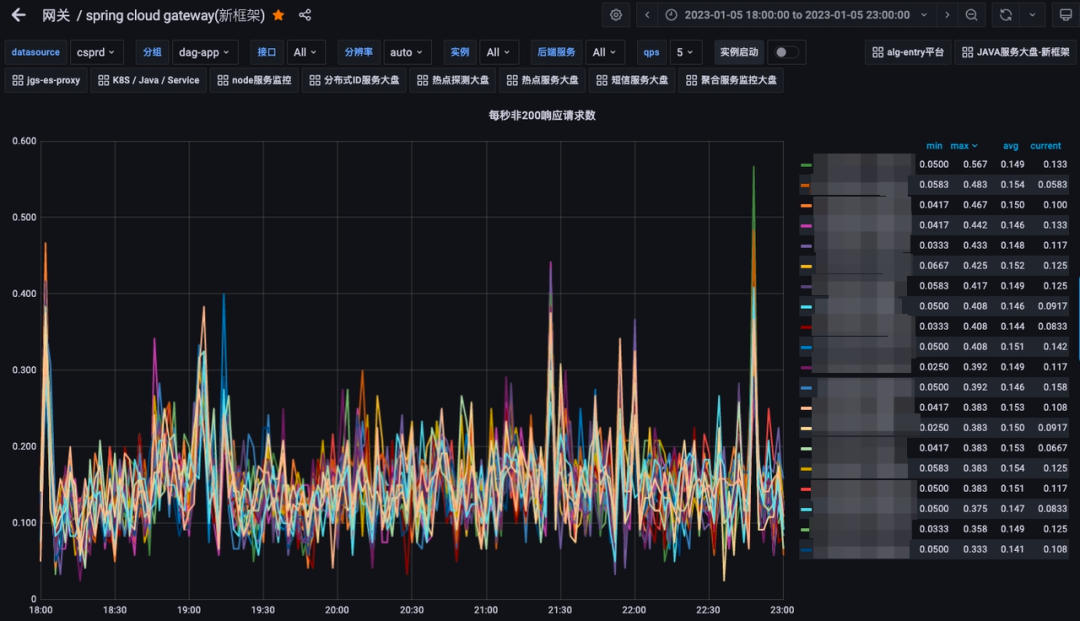
Task: Open the 短信服务大盘 link
Action: pyautogui.click(x=632, y=81)
